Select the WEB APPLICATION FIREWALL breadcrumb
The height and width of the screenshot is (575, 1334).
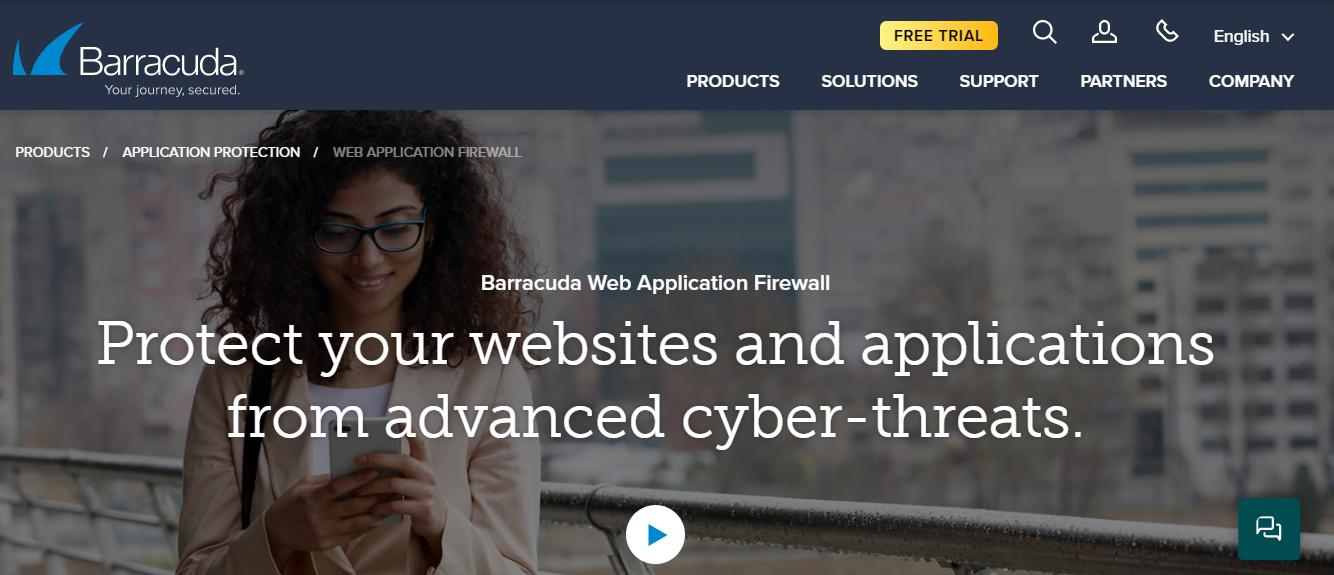click(x=427, y=152)
